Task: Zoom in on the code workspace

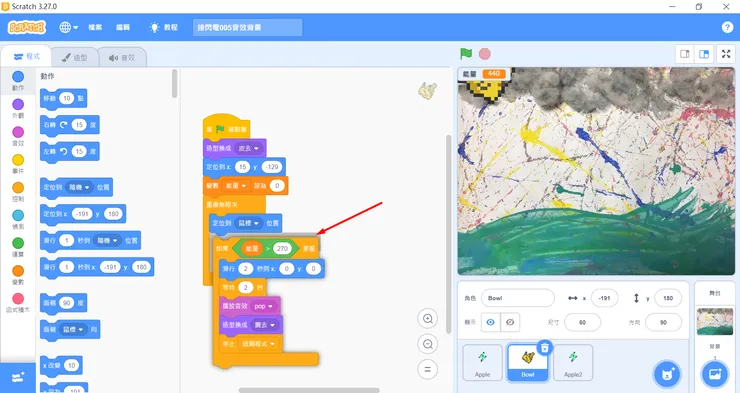Action: coord(428,318)
